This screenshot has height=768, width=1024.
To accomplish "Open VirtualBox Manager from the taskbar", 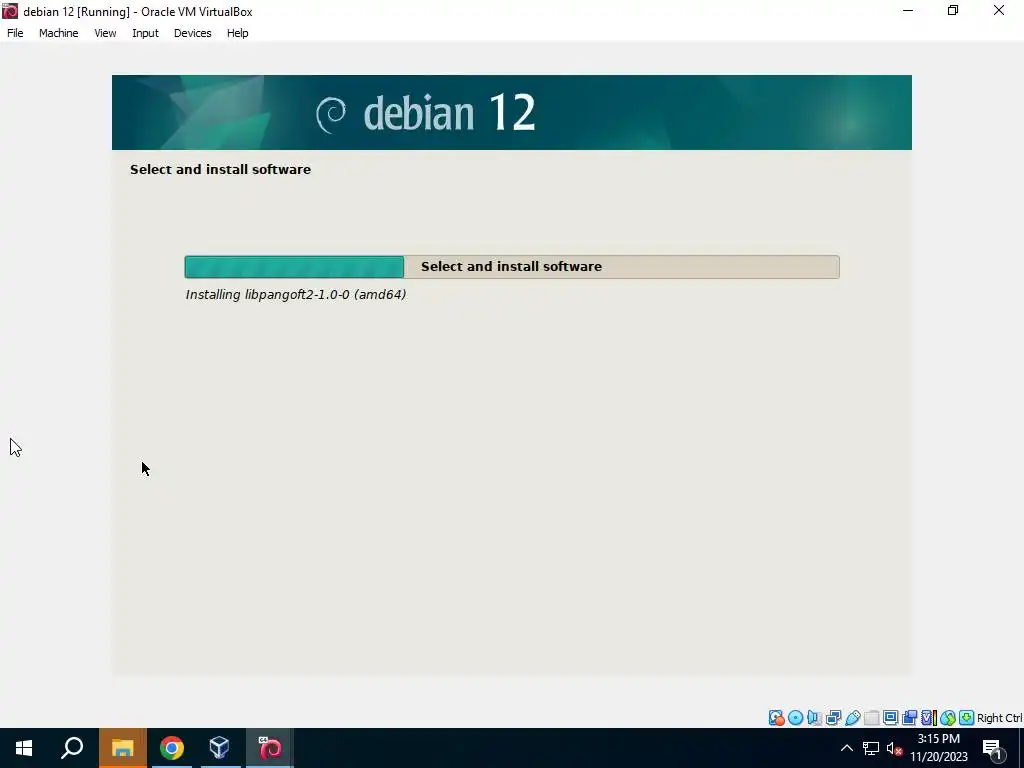I will (219, 748).
